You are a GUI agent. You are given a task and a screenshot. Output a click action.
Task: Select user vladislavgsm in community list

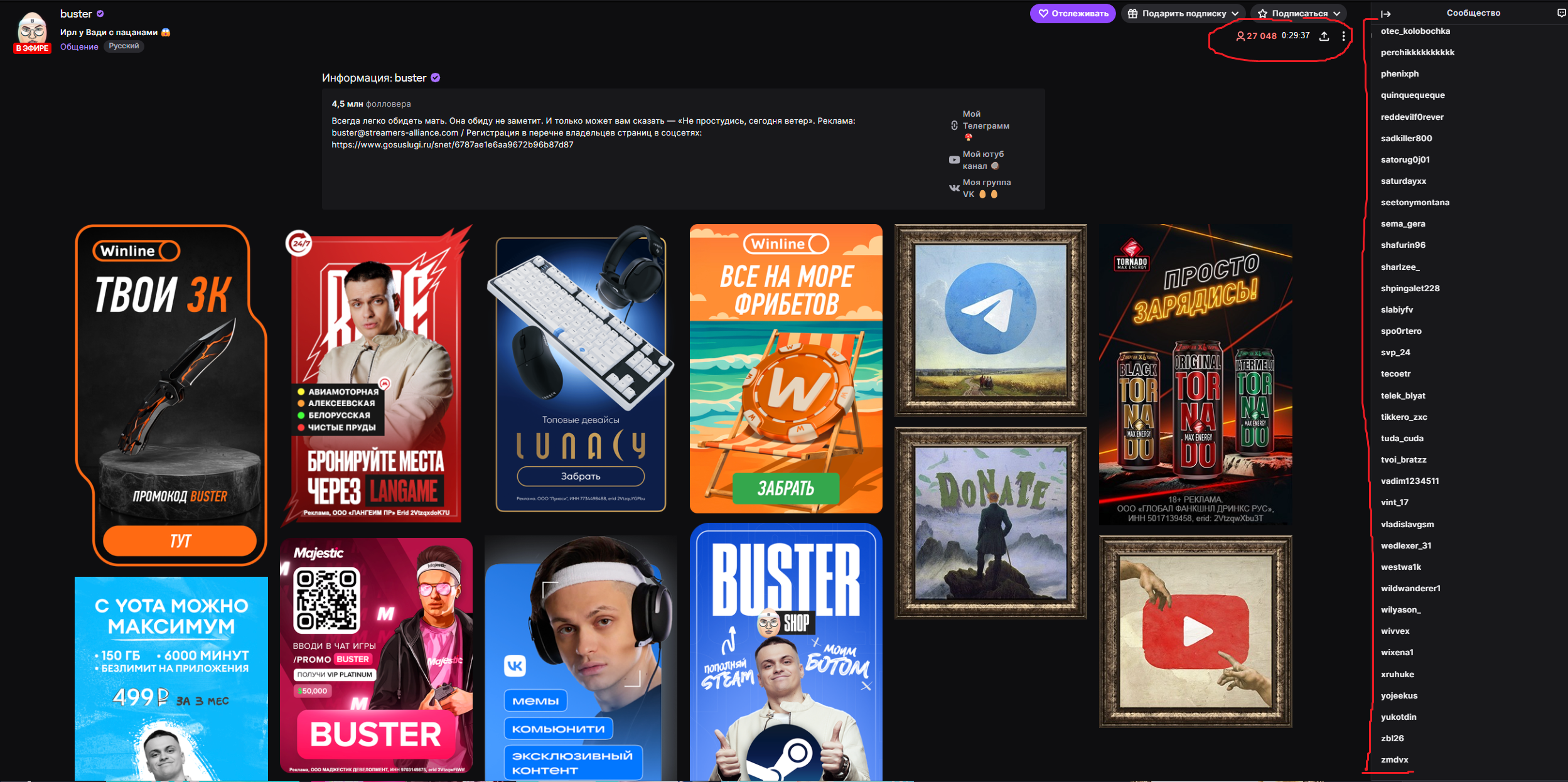coord(1407,524)
